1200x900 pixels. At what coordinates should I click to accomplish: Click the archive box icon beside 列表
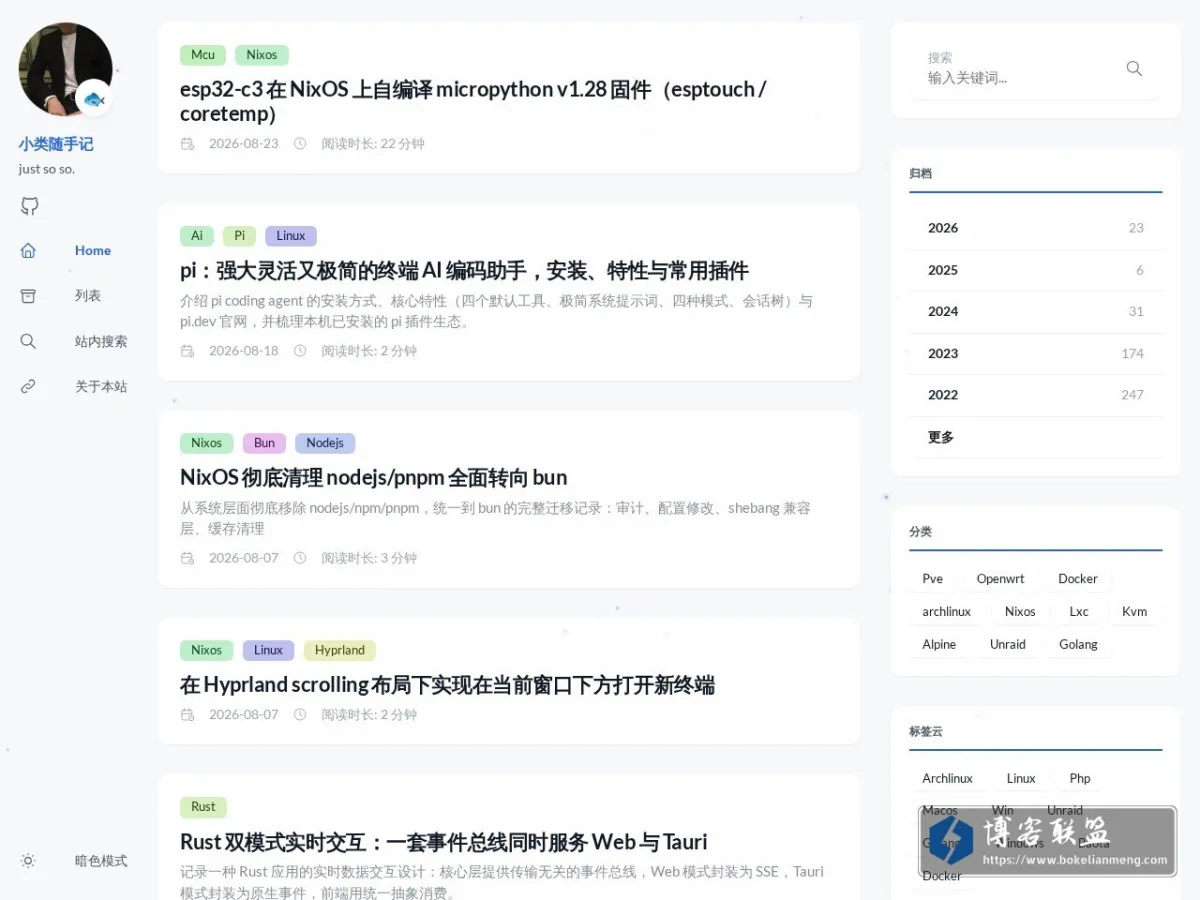pos(28,295)
